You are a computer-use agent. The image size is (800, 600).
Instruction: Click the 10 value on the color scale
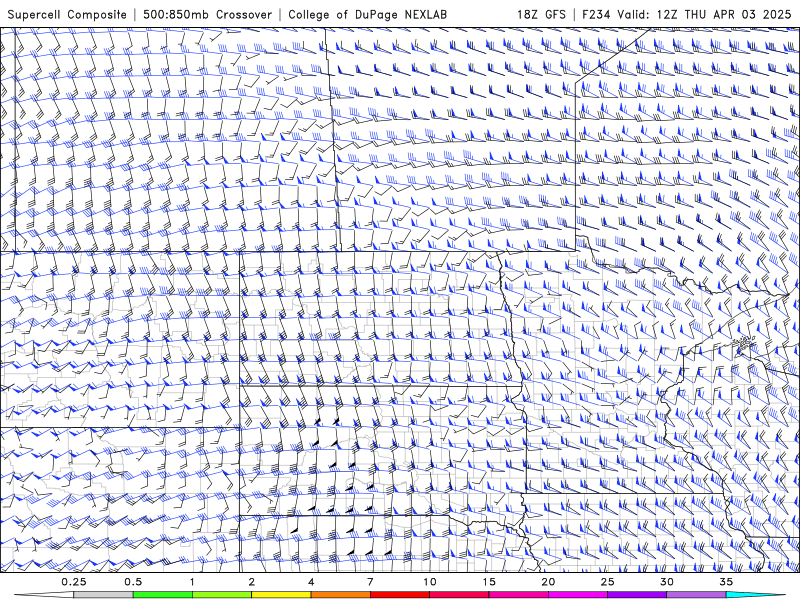click(x=430, y=582)
